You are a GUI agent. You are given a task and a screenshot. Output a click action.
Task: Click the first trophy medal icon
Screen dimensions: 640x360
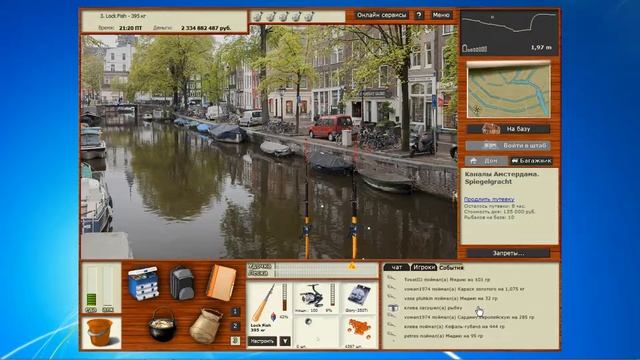pos(257,16)
